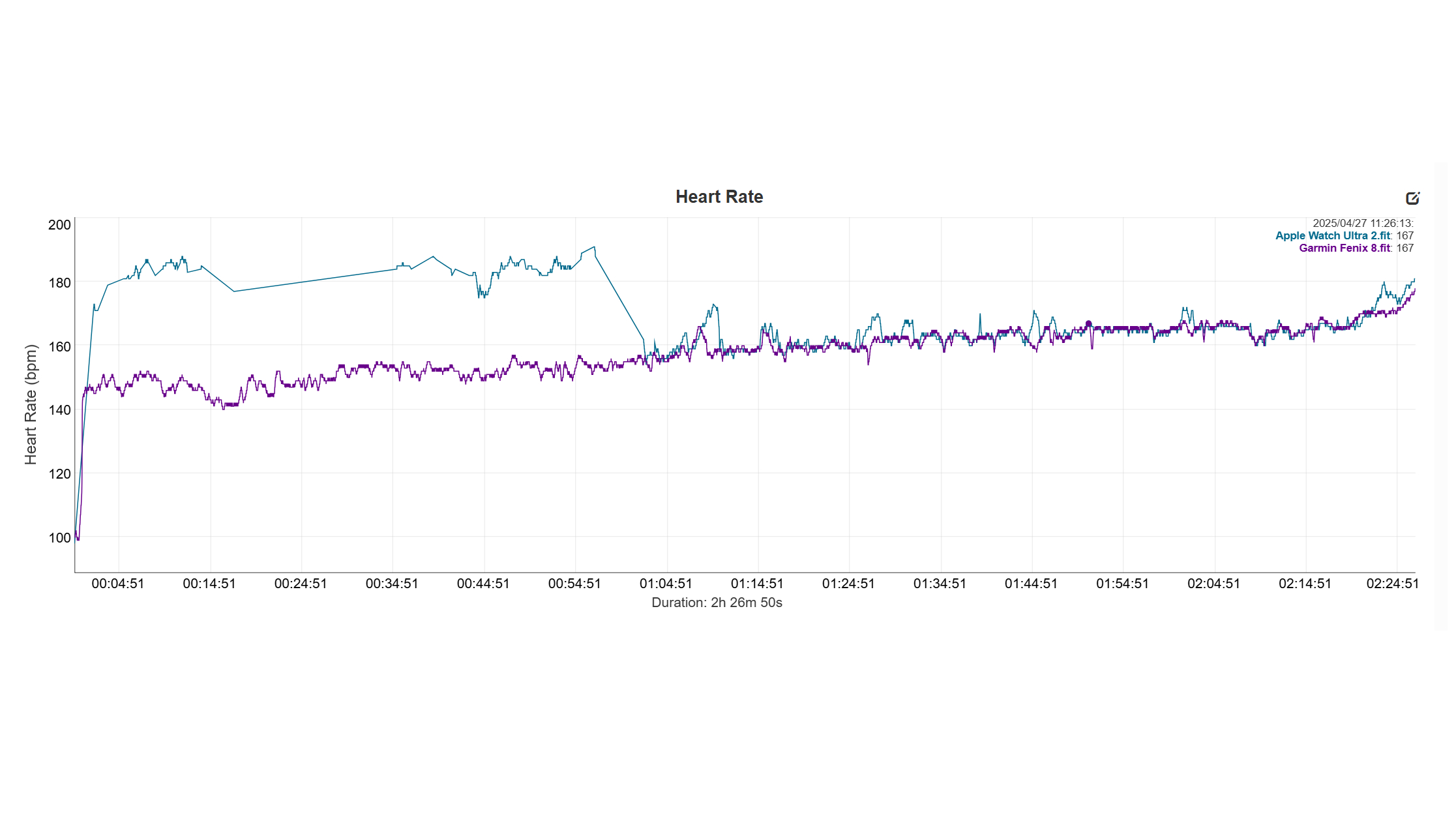The image size is (1456, 819).
Task: Click the purple highlighted data point marker
Action: [1088, 324]
